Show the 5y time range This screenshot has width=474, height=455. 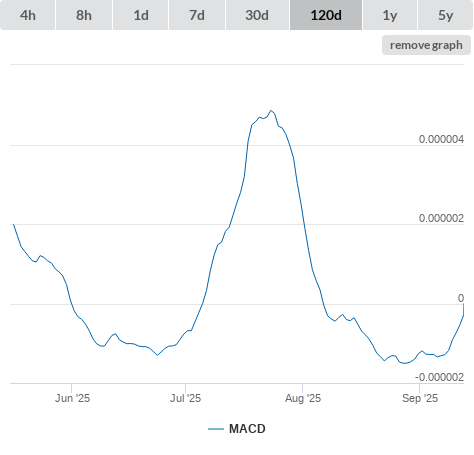tap(445, 15)
